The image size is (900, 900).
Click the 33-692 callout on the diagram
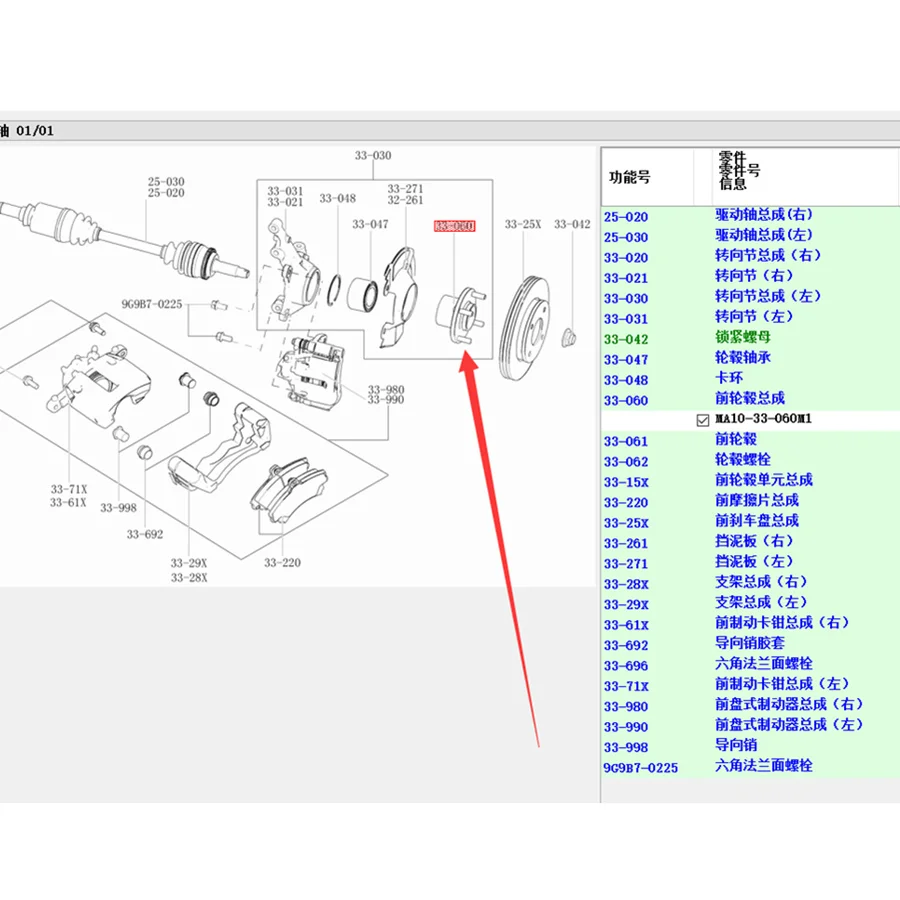[x=145, y=534]
